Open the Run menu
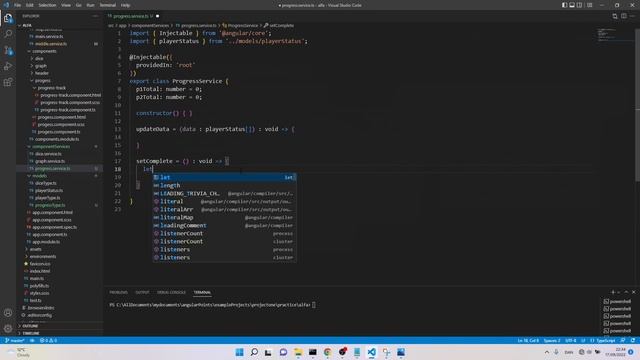 [x=91, y=5]
